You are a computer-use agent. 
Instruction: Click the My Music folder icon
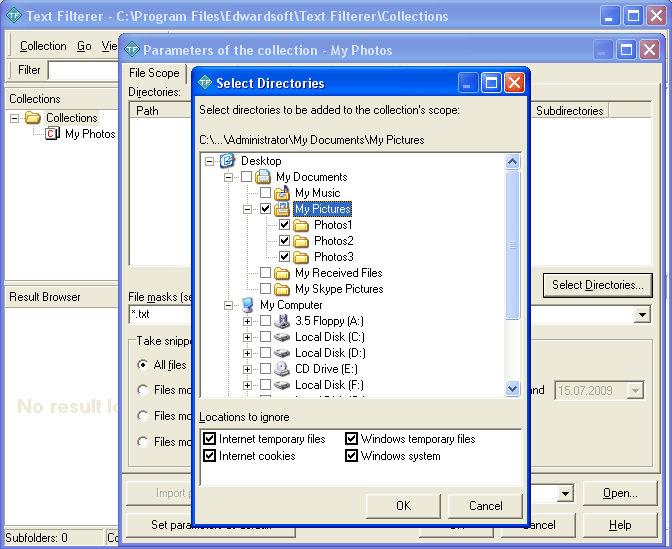click(x=282, y=193)
